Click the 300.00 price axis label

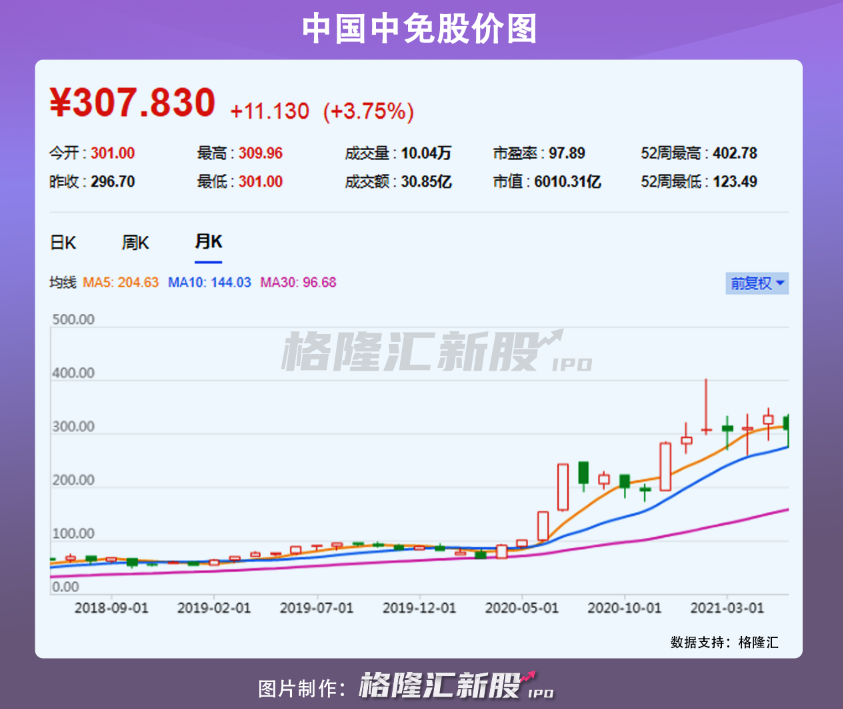pos(73,427)
